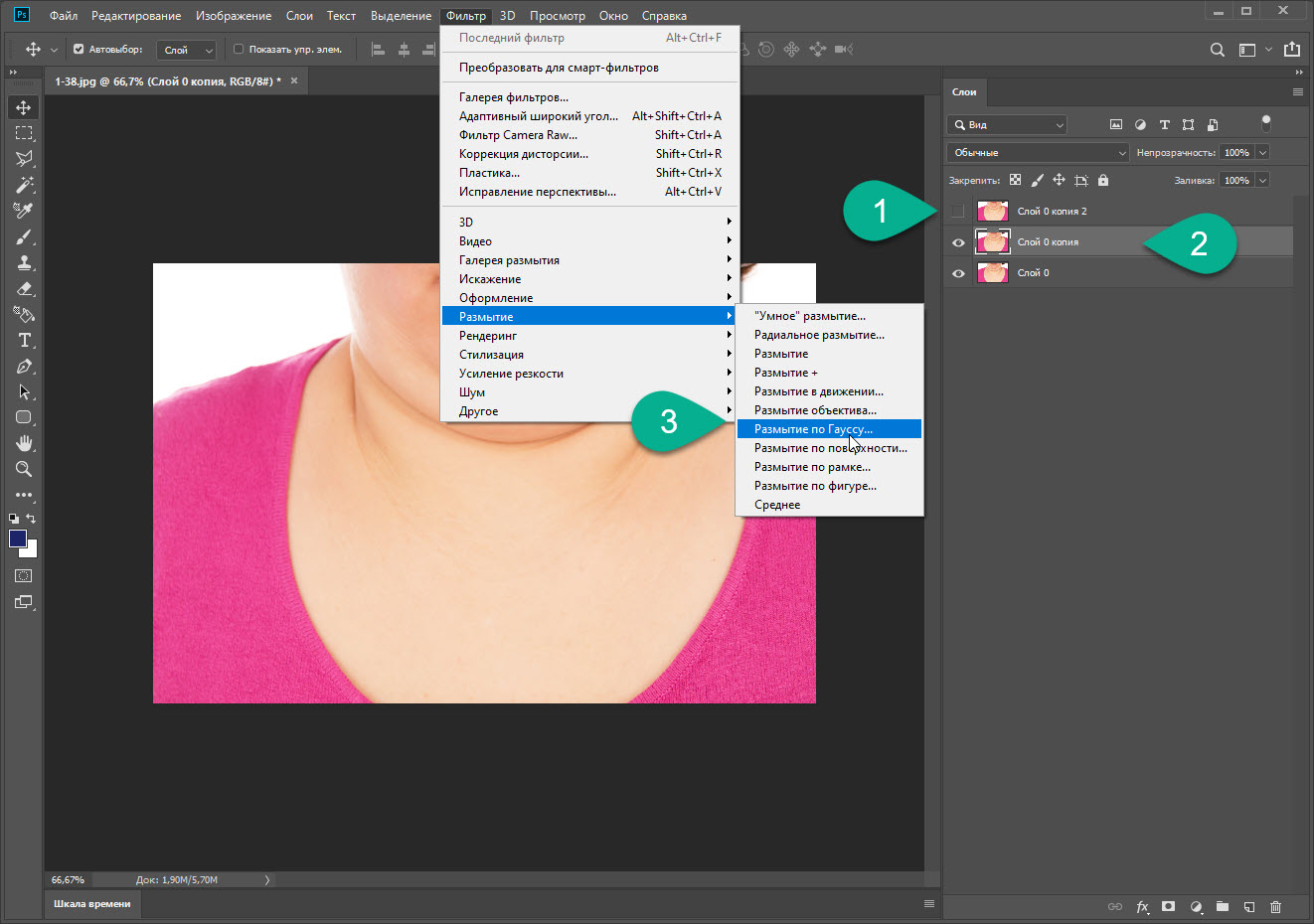Create new adjustment layer icon
Screen dimensions: 1314x924
click(x=1196, y=907)
